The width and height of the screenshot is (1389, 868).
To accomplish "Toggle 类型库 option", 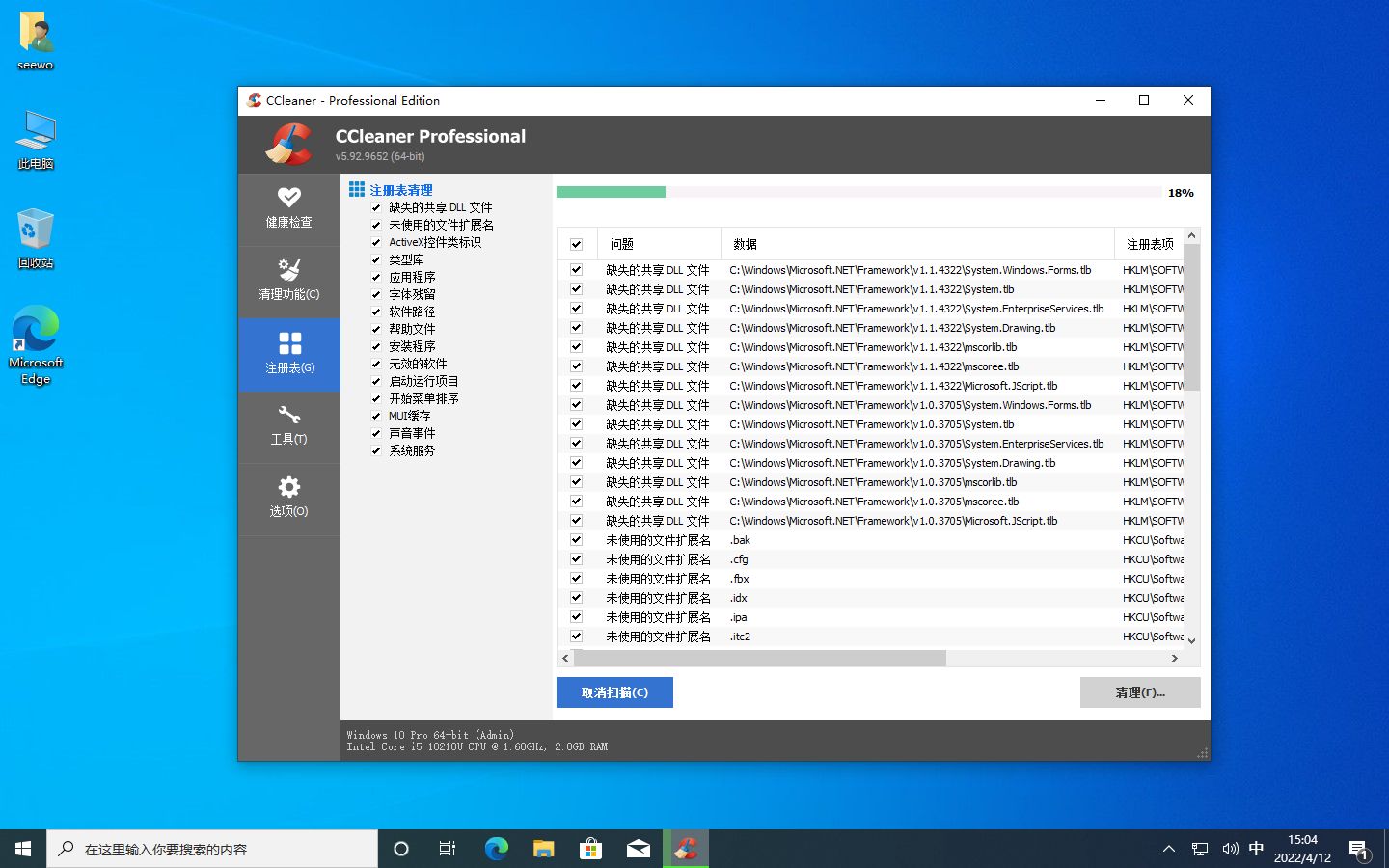I will coord(376,259).
